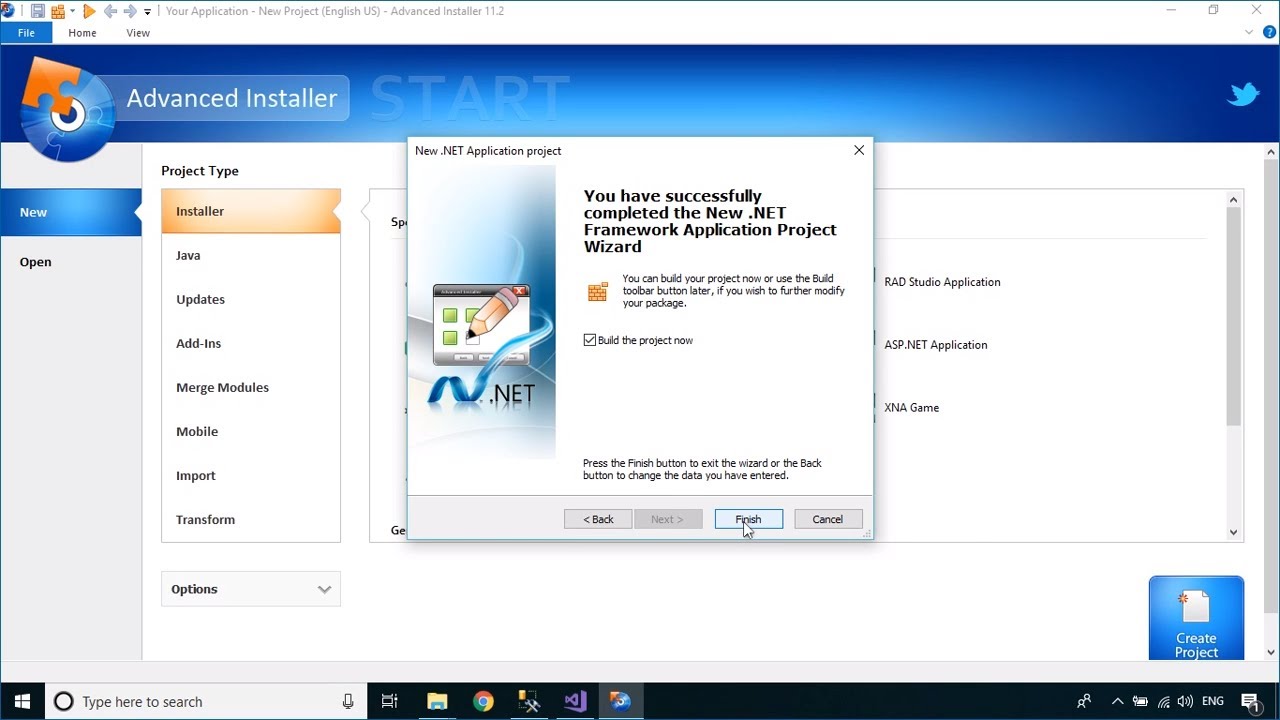Click the microphone icon in search box

[x=348, y=701]
